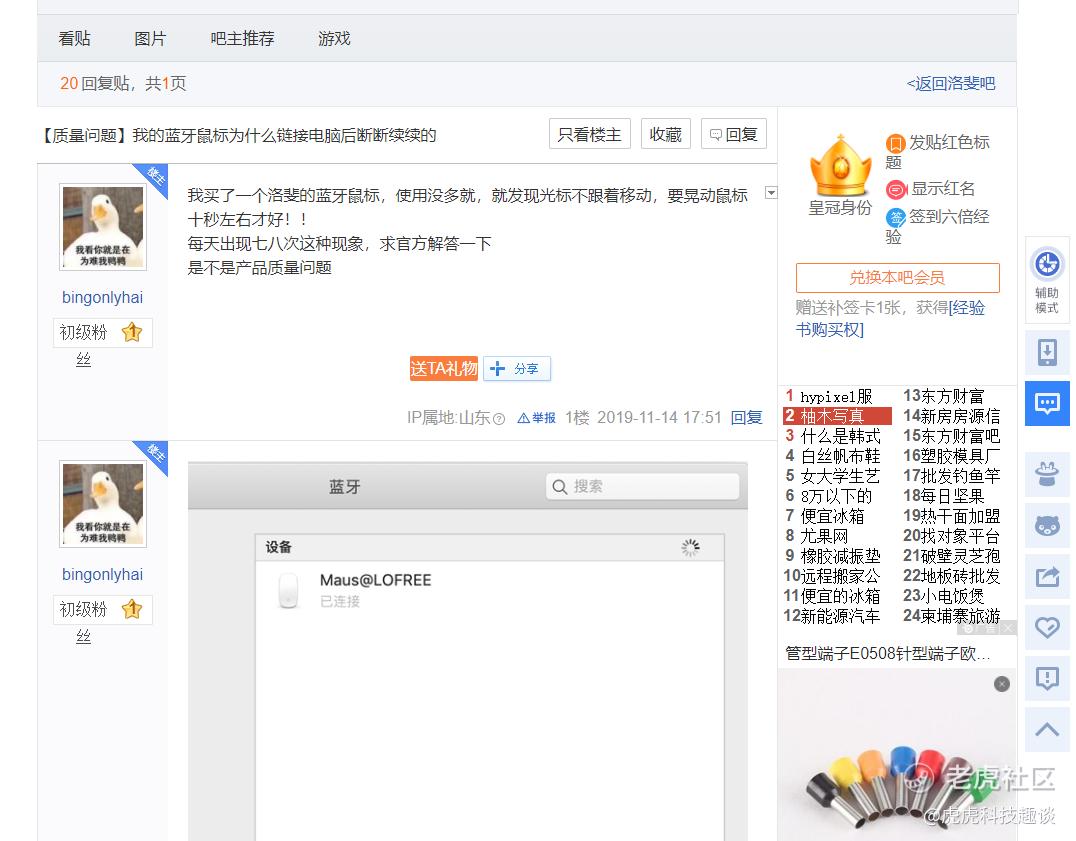Click the share arrow sidebar icon

click(1047, 576)
